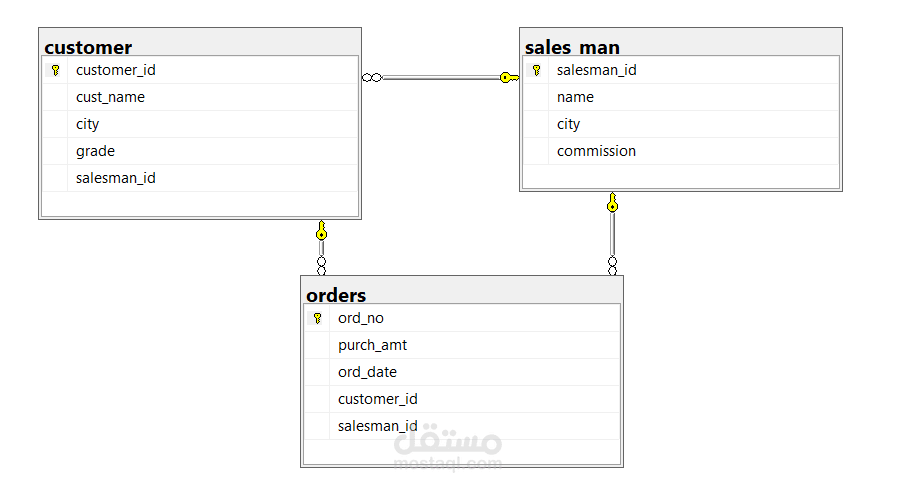This screenshot has width=897, height=483.
Task: Select the yellow key connector below the sales_man table
Action: [612, 205]
